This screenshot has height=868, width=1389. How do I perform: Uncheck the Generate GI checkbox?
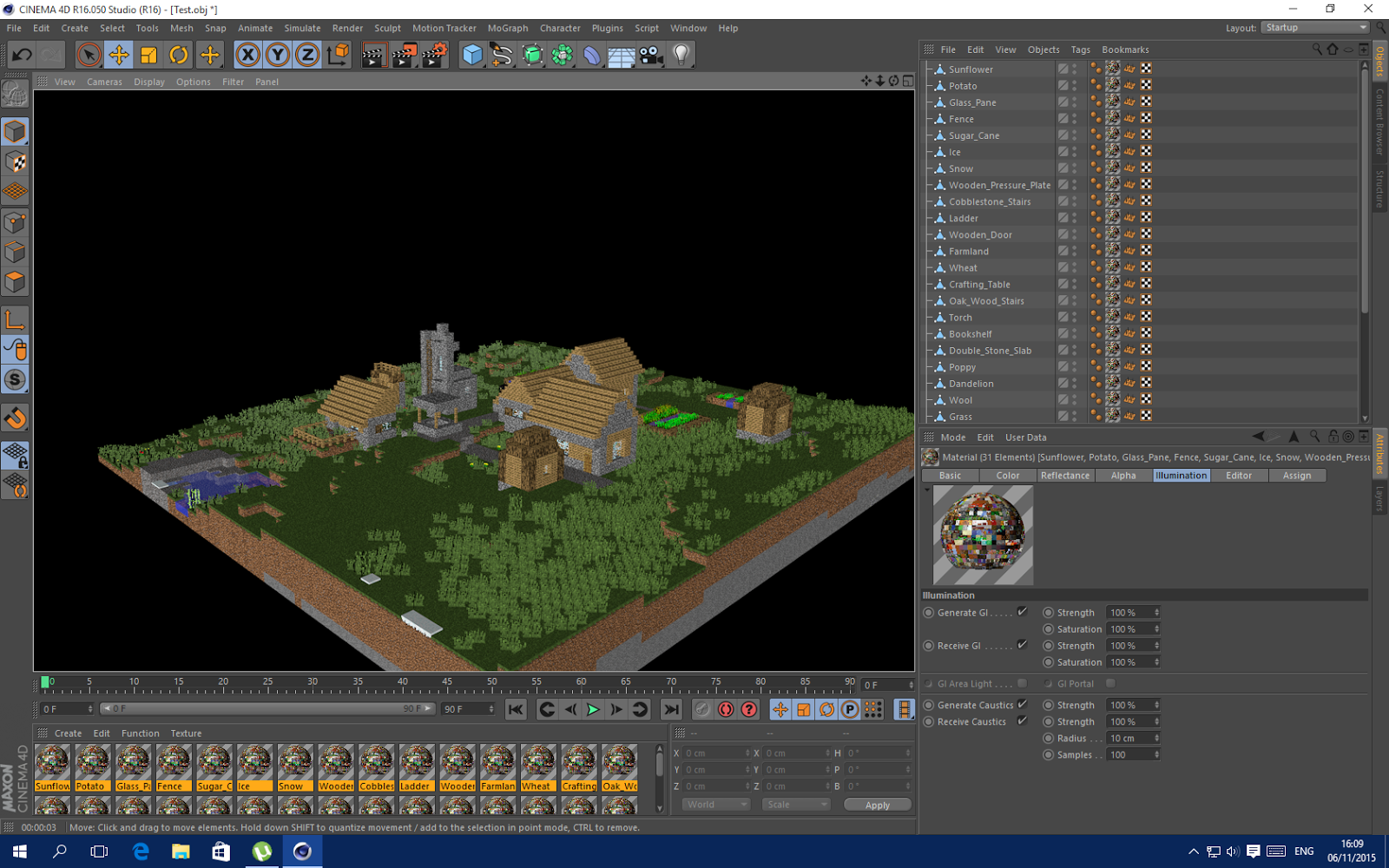(1022, 612)
